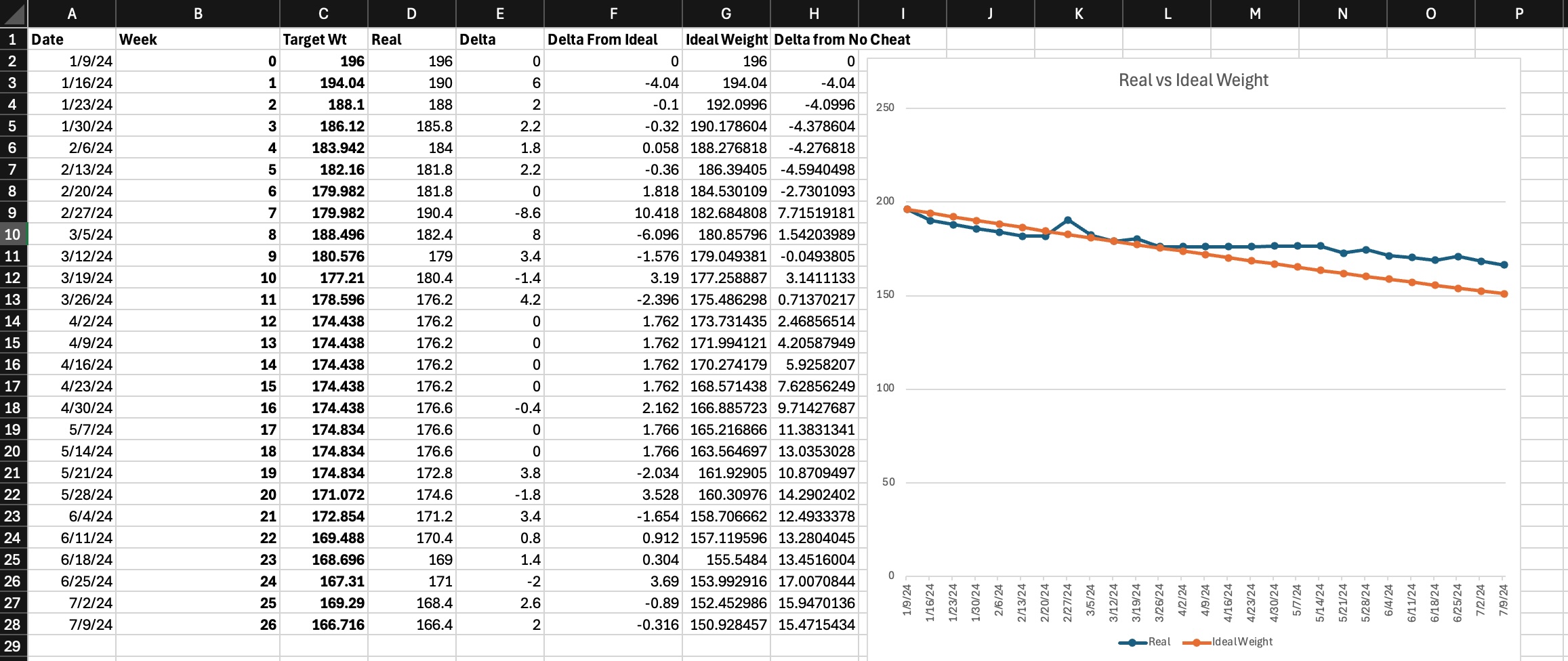Click the Real series peak data point

[1068, 220]
